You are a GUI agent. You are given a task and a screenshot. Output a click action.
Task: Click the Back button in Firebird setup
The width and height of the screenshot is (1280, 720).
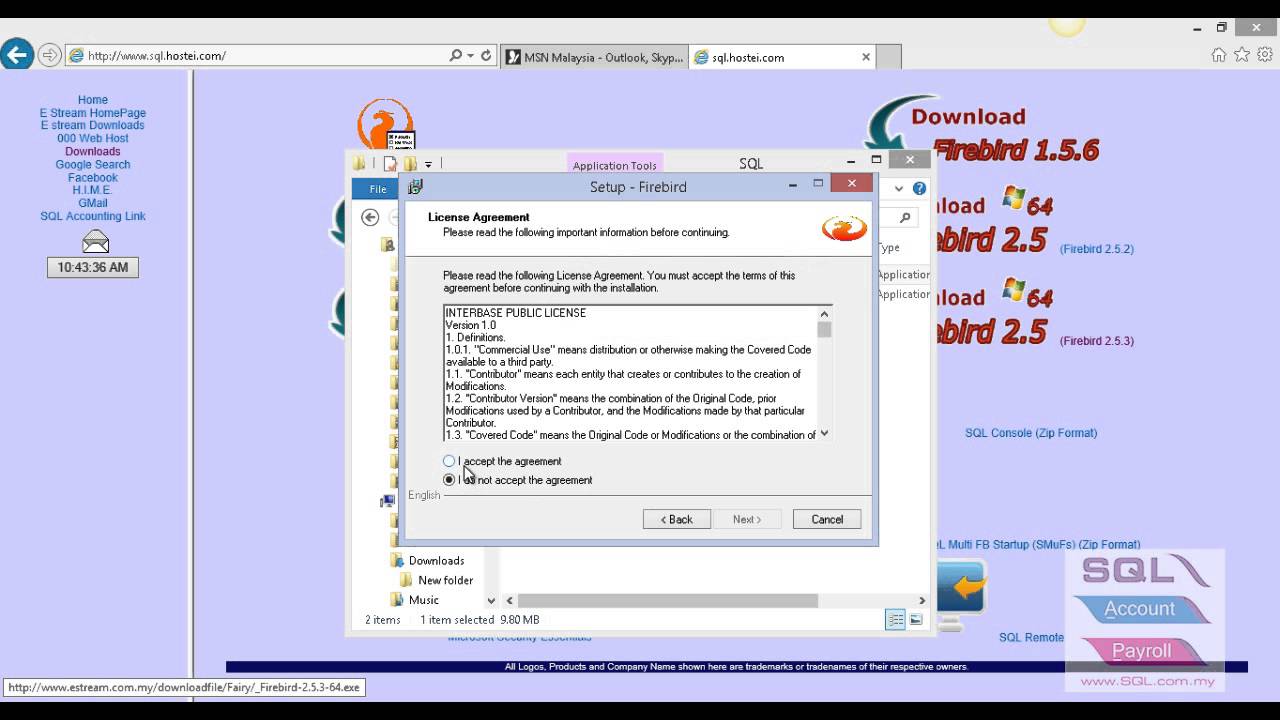[x=677, y=519]
